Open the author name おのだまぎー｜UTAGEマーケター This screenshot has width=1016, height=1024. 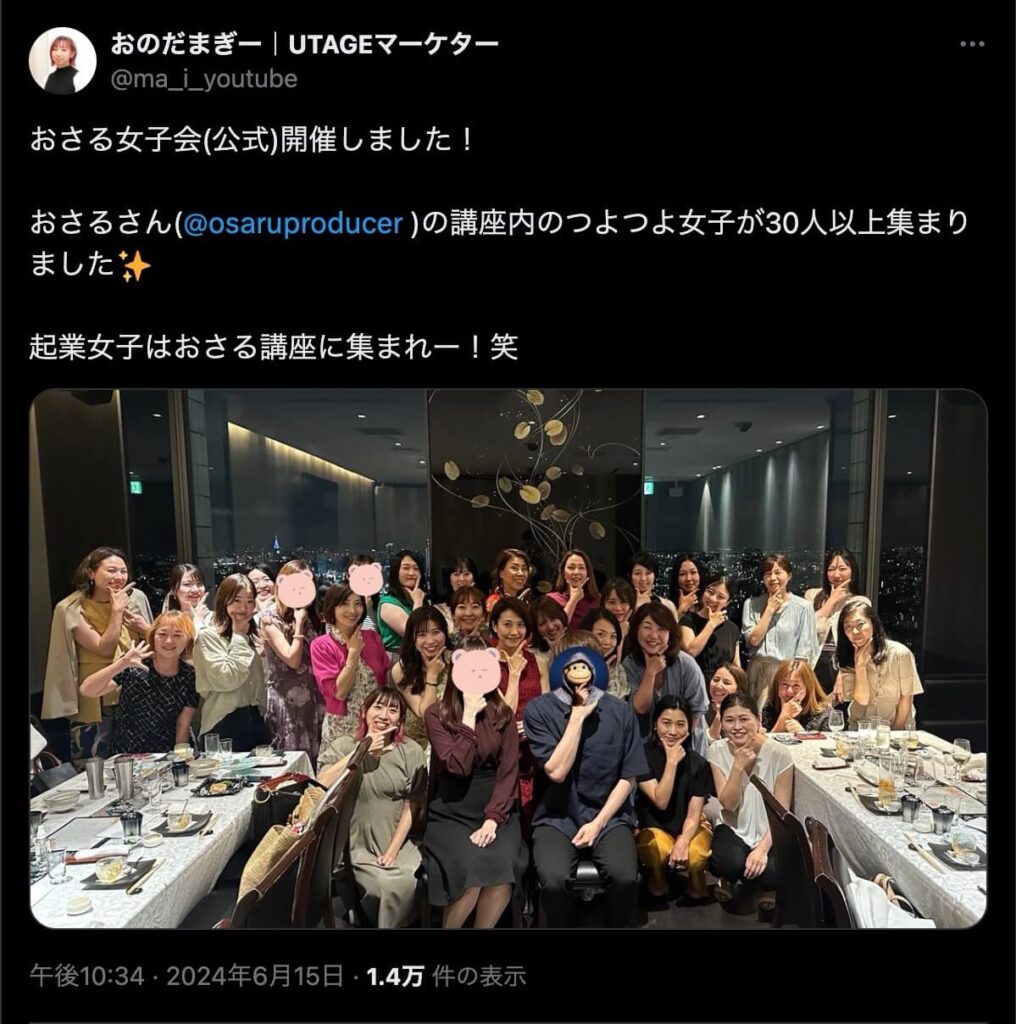coord(304,44)
